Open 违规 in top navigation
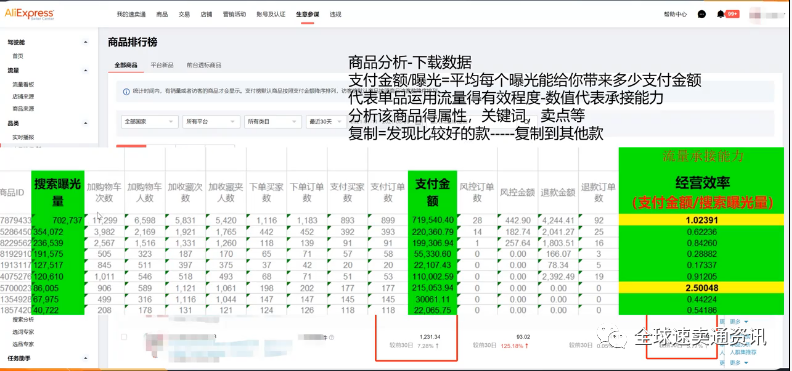This screenshot has width=792, height=371. 335,15
